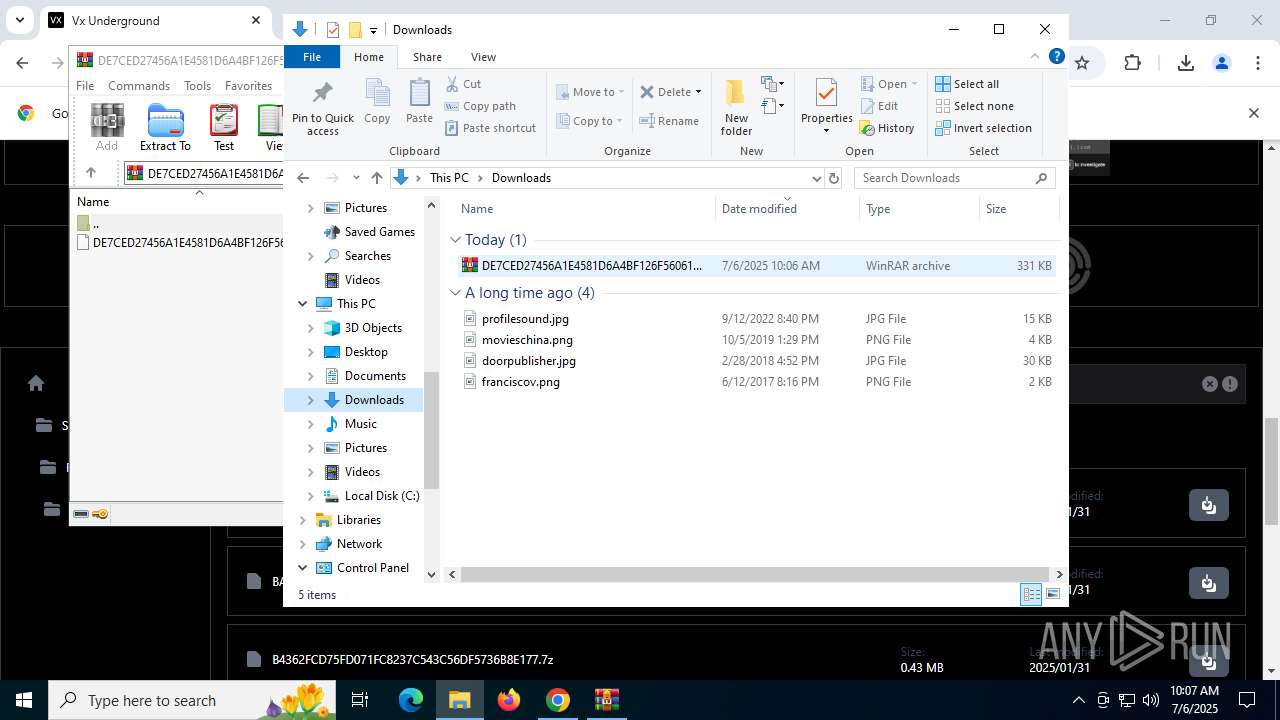1280x720 pixels.
Task: Open Tools menu in WinRAR
Action: [197, 86]
